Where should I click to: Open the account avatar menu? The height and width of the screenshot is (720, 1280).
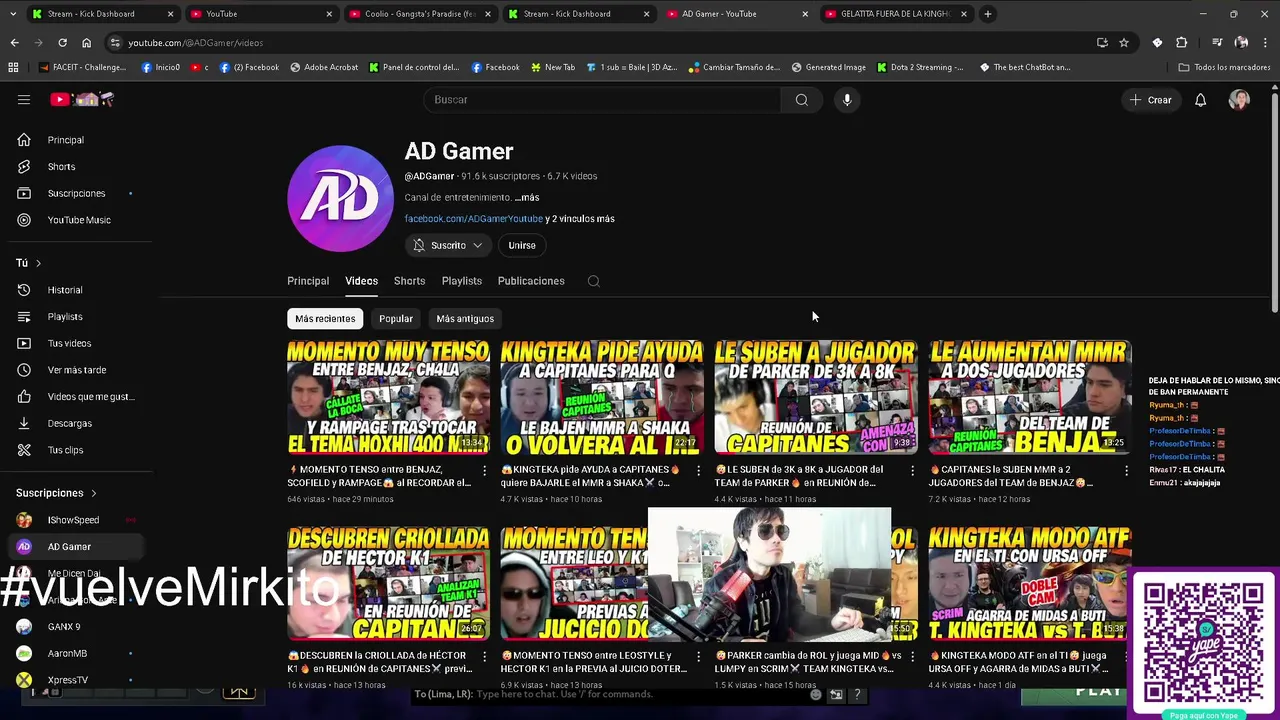(x=1239, y=100)
